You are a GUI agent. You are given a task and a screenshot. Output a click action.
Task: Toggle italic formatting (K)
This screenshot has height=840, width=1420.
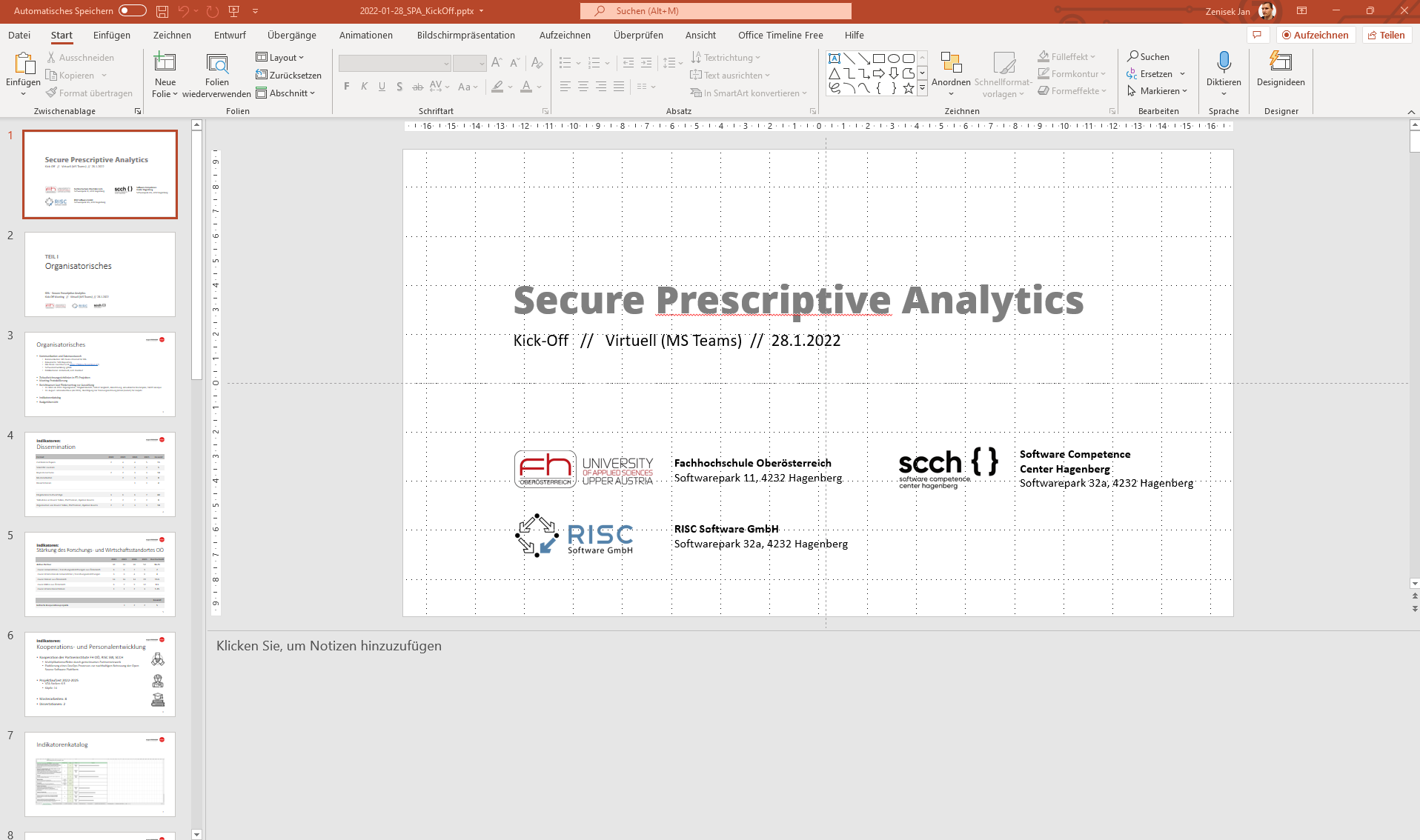pyautogui.click(x=364, y=87)
